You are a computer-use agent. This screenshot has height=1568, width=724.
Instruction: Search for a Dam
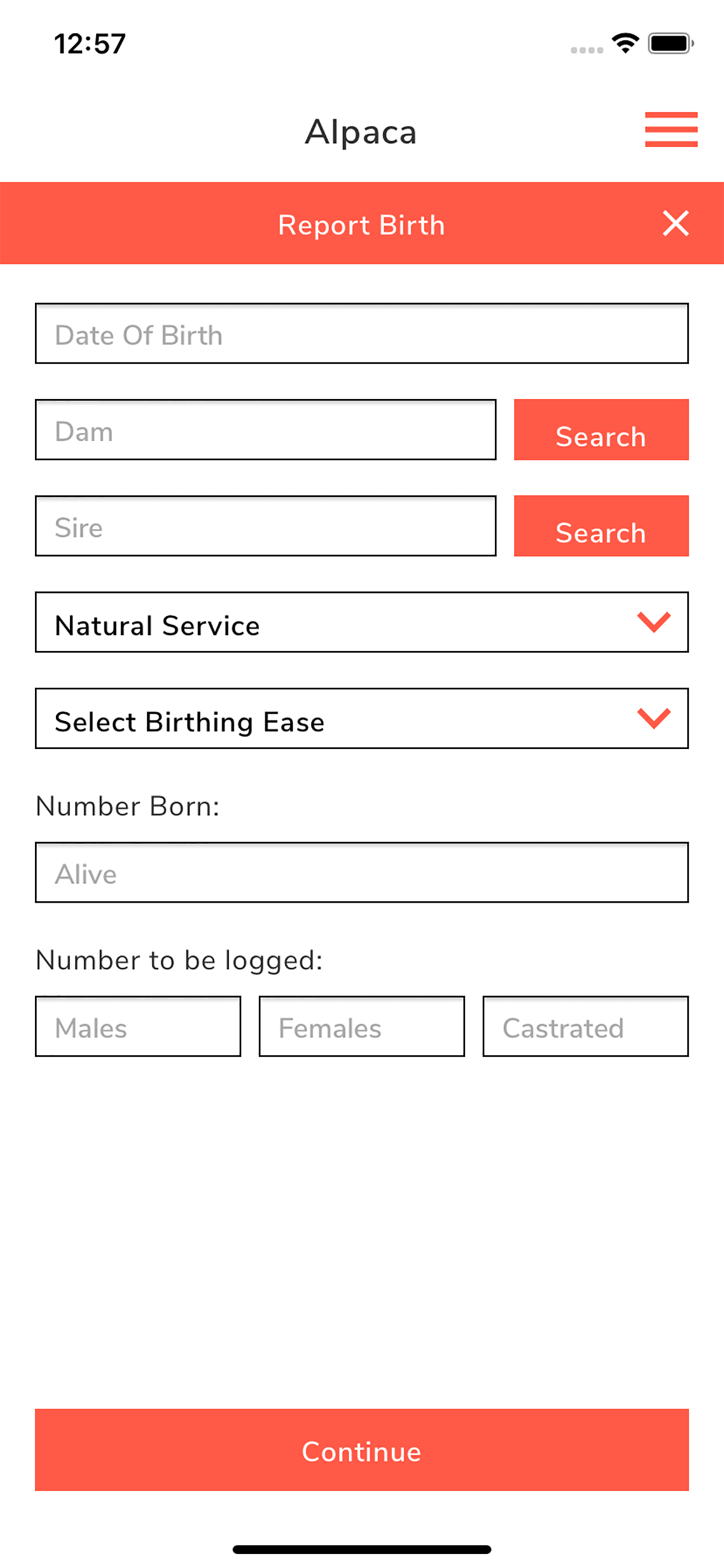pos(601,430)
